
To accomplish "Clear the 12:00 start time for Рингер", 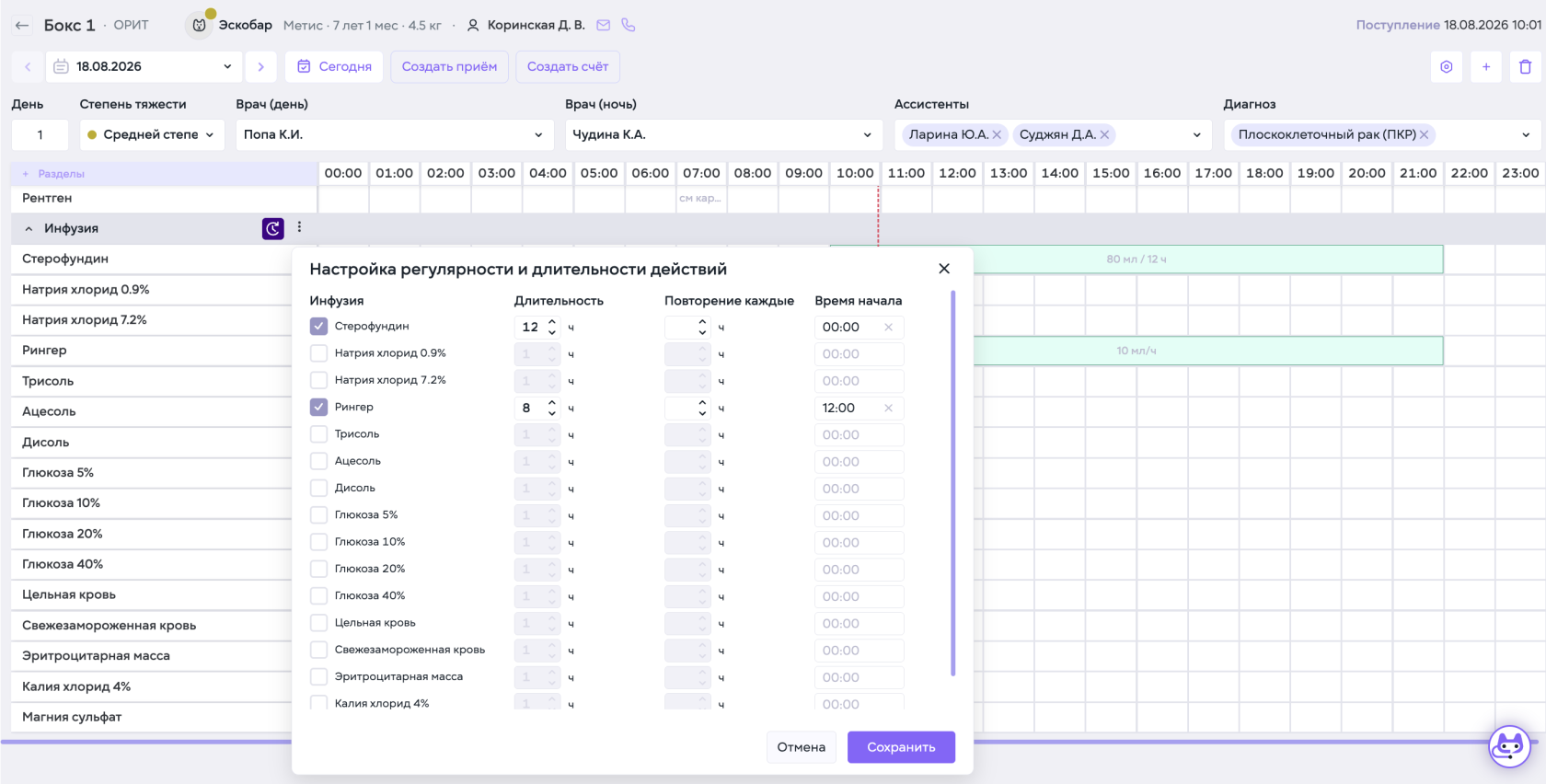I will [889, 408].
